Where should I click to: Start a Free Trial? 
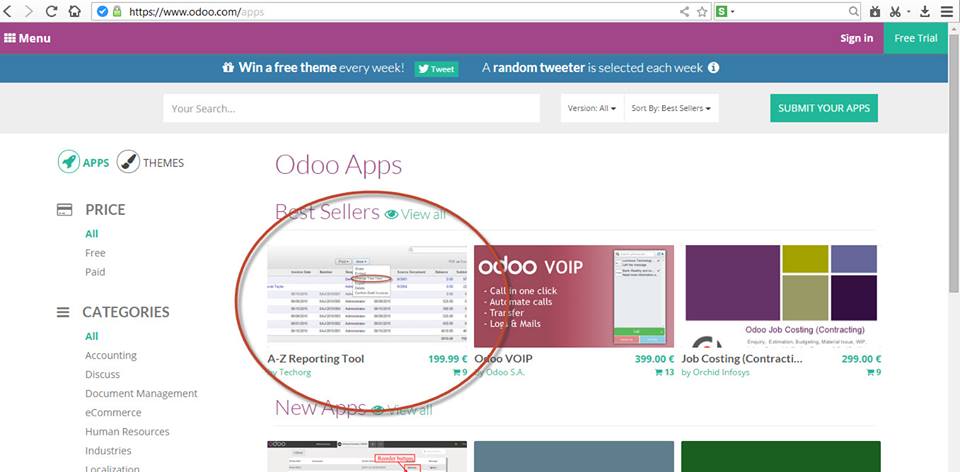(x=916, y=38)
